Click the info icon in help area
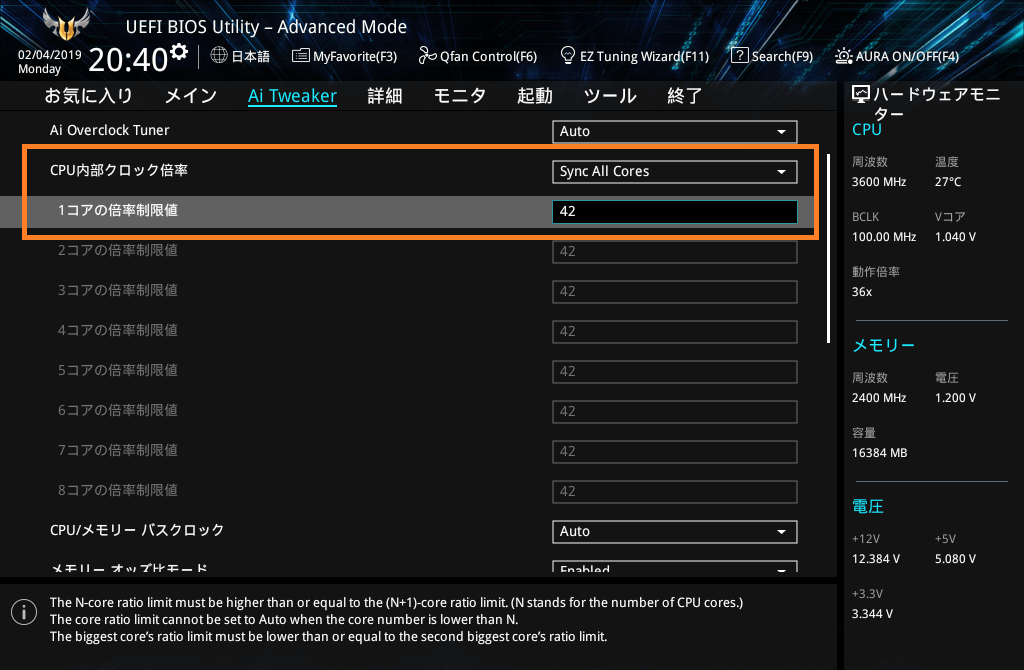Screen dimensions: 1024x670 [x=24, y=612]
